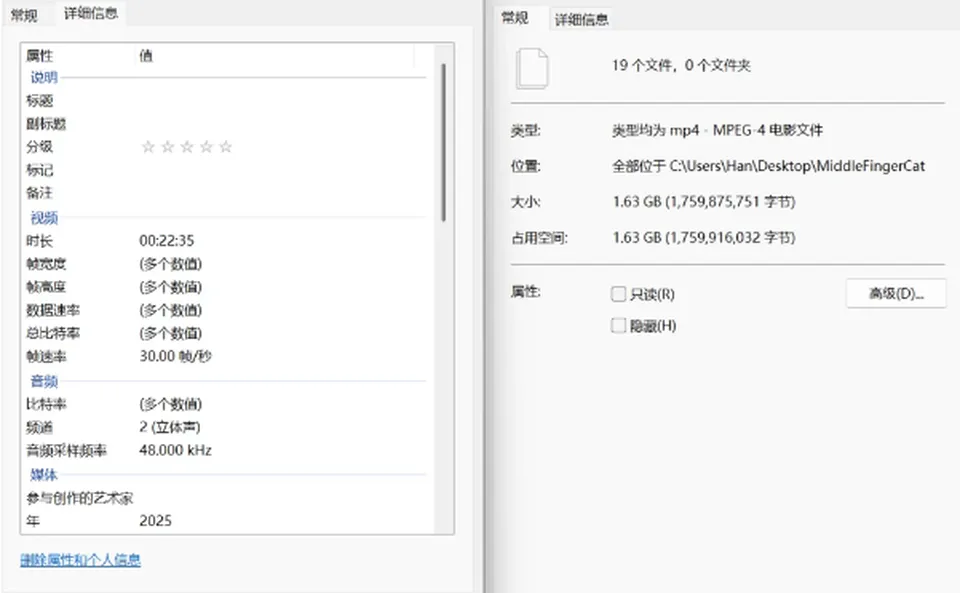Click the 音频 section header

tap(43, 381)
